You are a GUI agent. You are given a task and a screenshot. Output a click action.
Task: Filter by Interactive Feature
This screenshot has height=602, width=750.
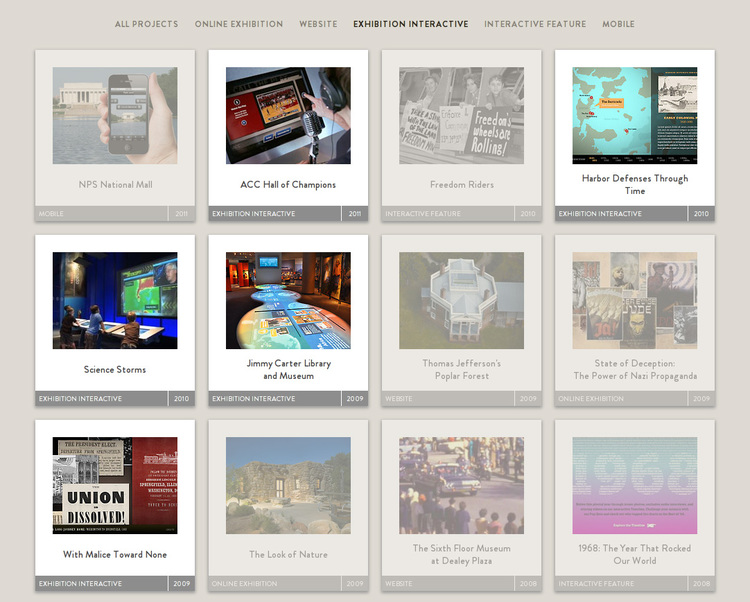pyautogui.click(x=535, y=24)
